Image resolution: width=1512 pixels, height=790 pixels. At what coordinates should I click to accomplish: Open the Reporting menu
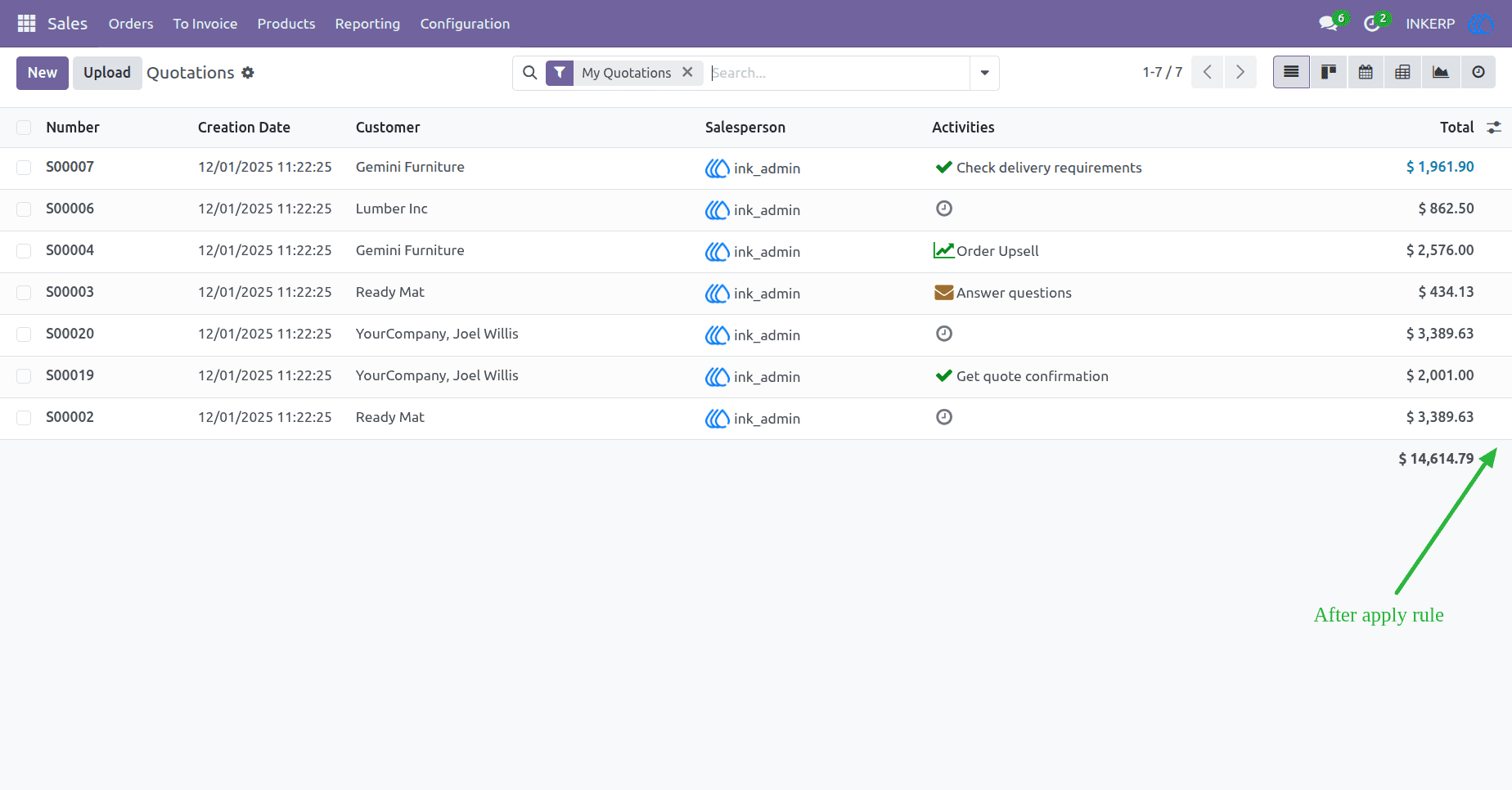point(367,24)
